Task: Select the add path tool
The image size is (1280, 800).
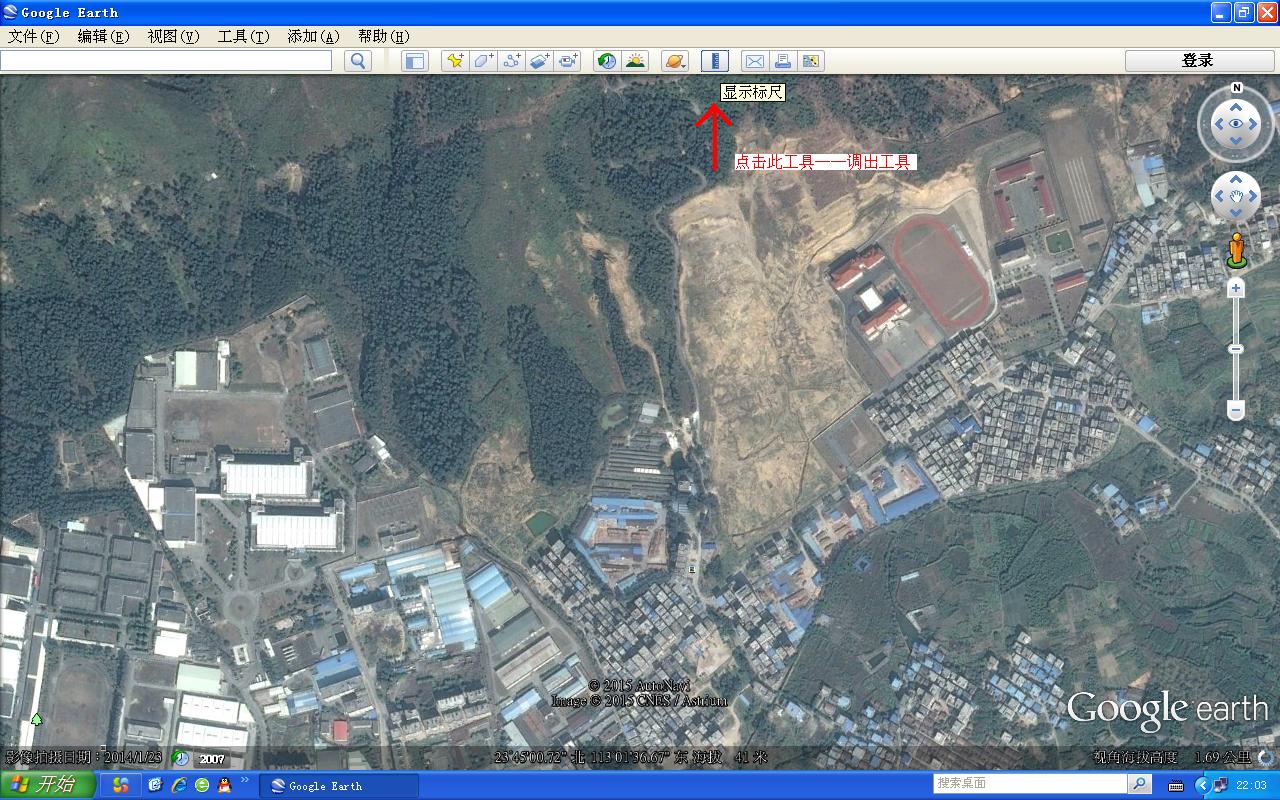Action: [512, 61]
